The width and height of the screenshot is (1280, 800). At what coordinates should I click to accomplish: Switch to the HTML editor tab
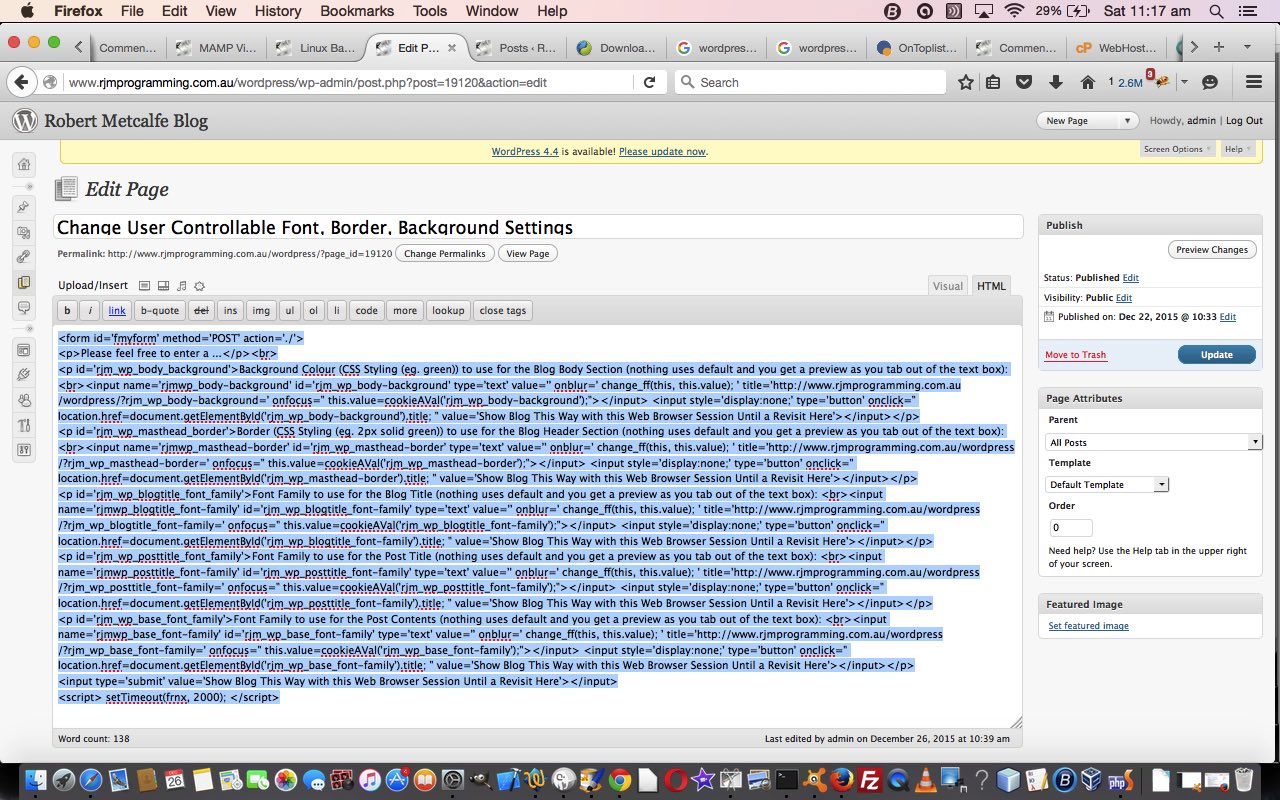tap(991, 286)
